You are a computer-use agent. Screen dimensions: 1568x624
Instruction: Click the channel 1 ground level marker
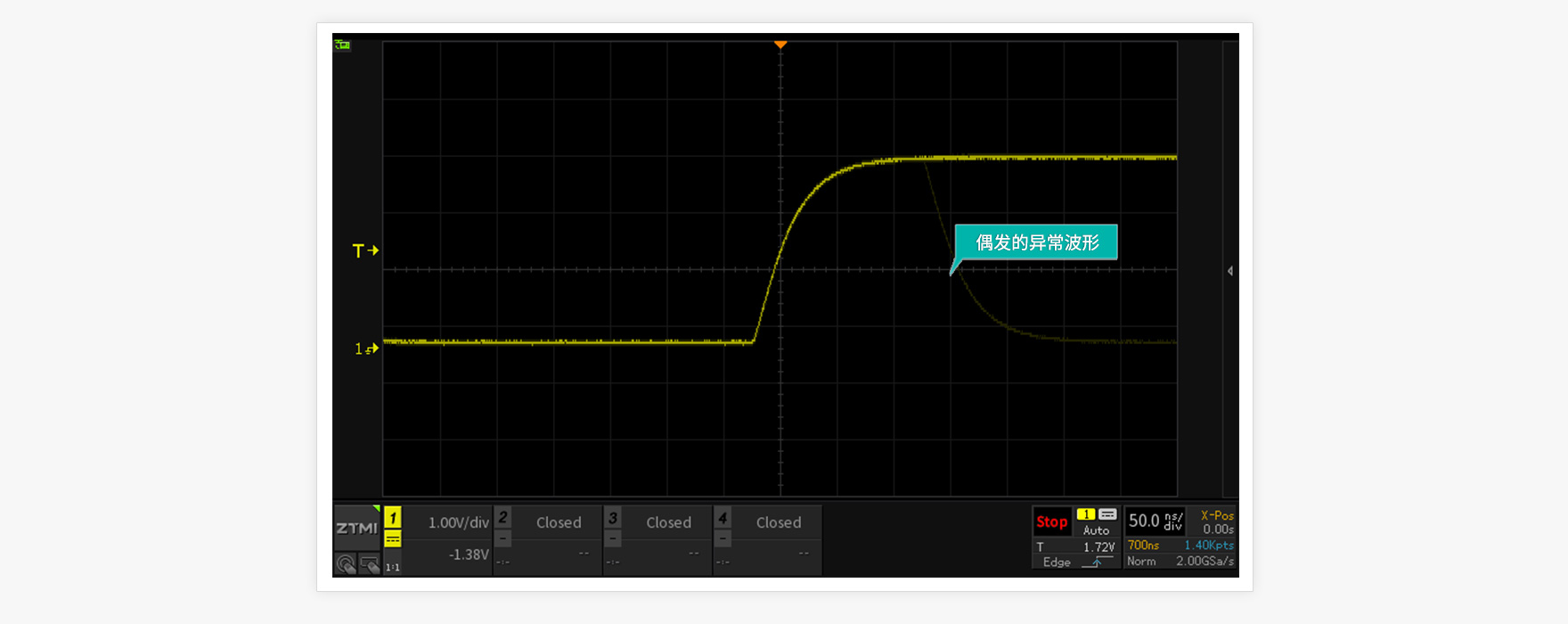click(x=366, y=349)
